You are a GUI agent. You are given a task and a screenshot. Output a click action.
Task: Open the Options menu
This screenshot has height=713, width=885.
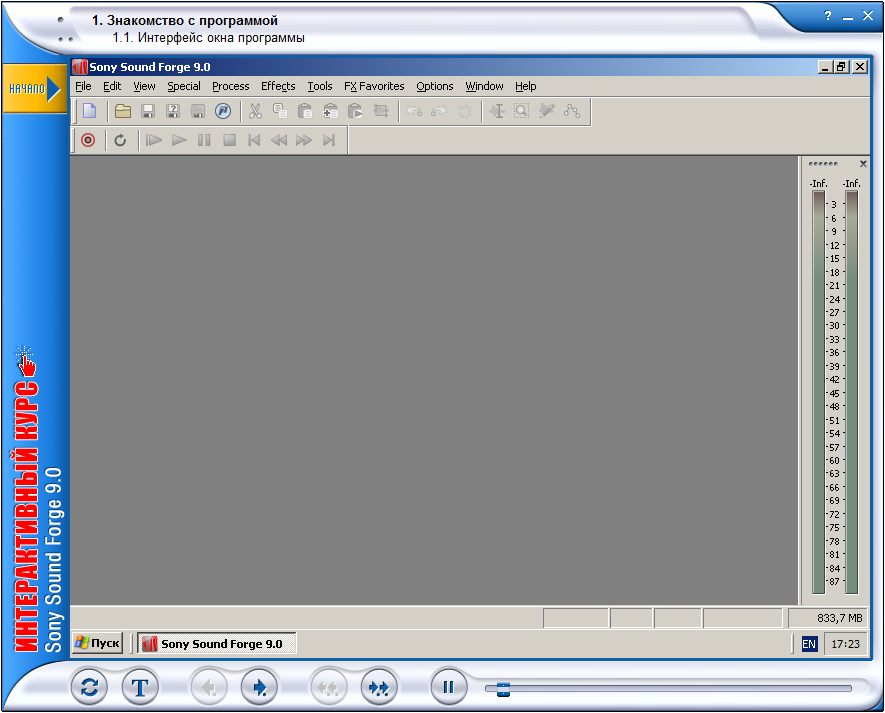[x=435, y=86]
